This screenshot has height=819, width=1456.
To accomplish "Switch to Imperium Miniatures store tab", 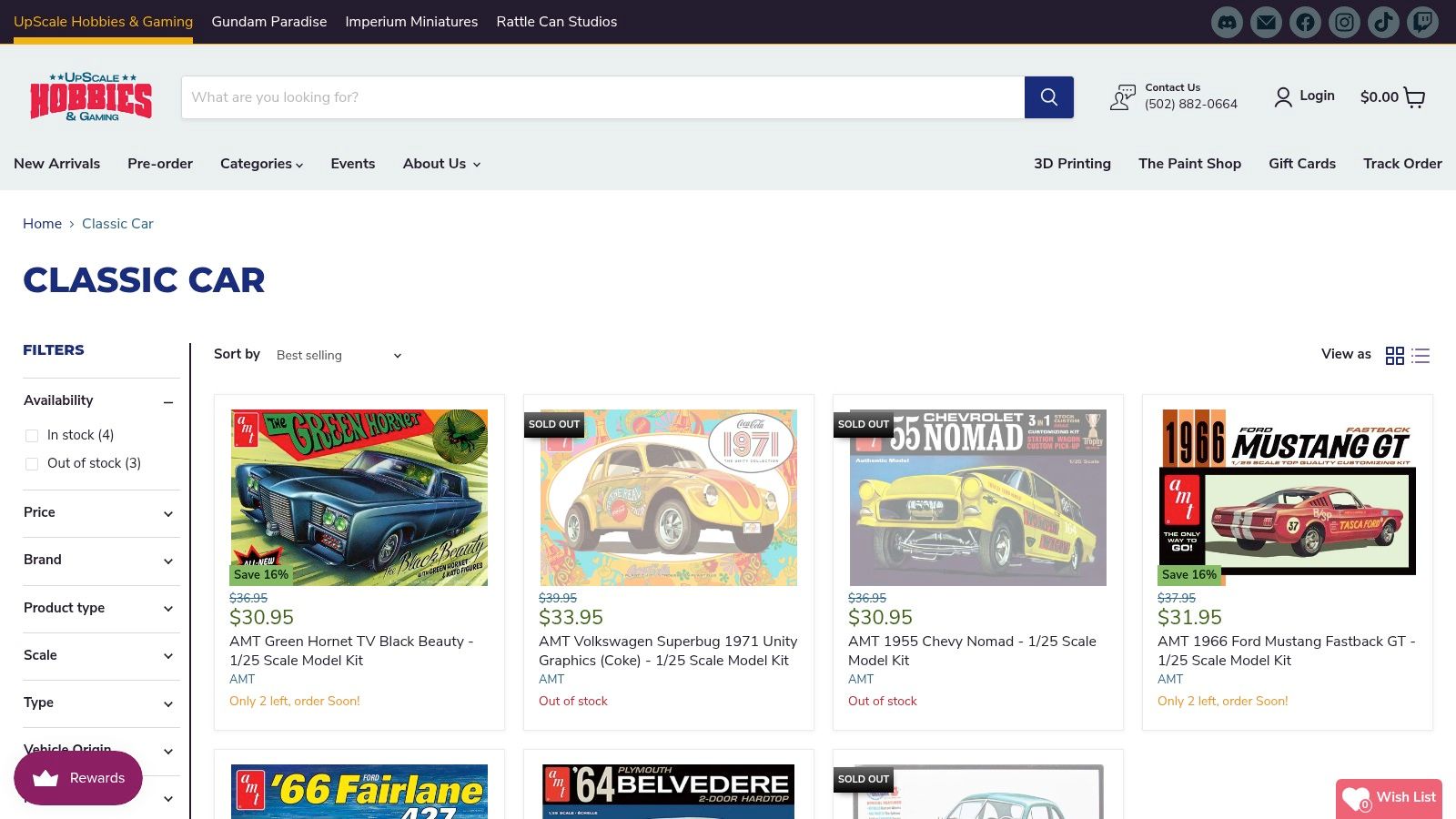I will pyautogui.click(x=411, y=22).
